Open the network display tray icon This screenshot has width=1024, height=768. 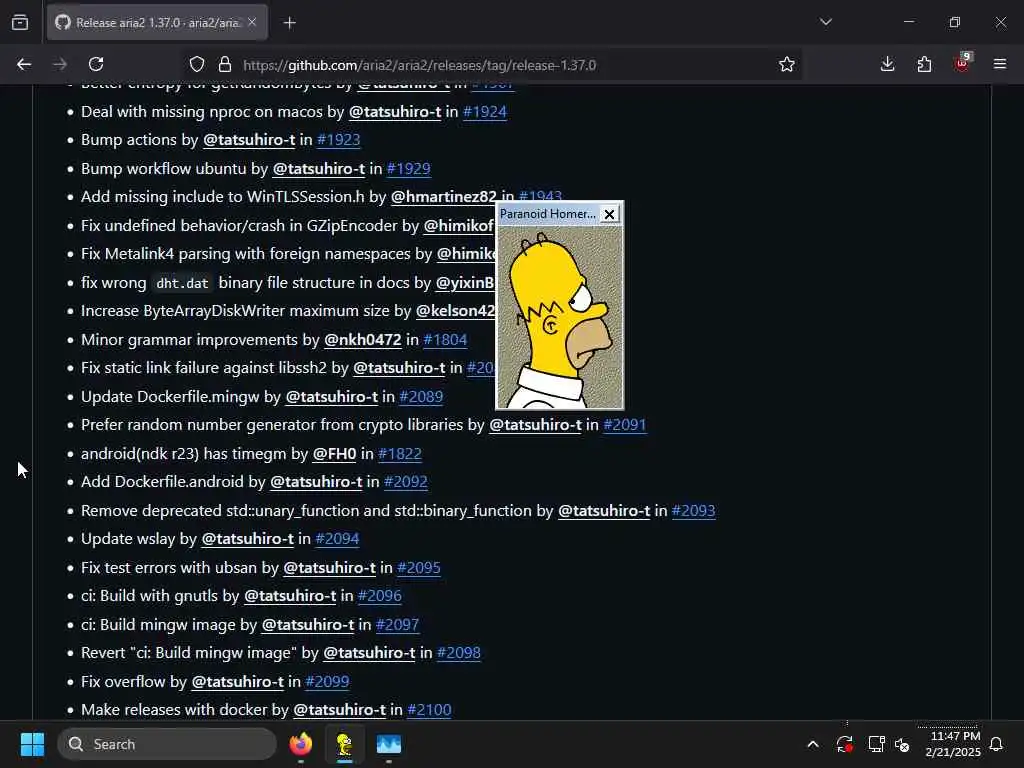point(876,744)
